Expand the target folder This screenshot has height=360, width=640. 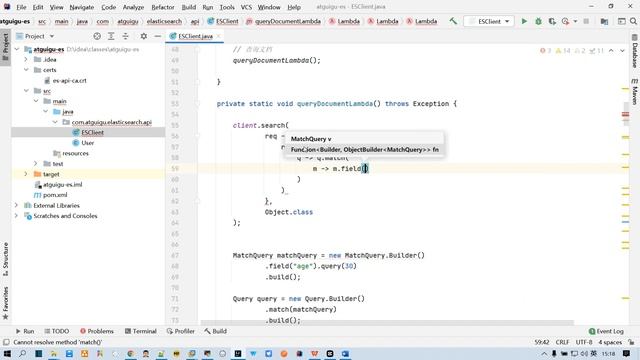(x=26, y=174)
